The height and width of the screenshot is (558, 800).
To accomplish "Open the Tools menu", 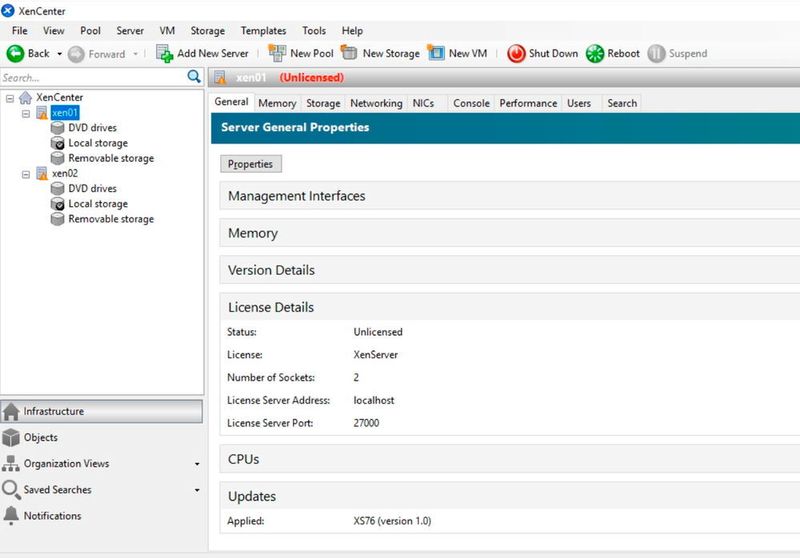I will [x=314, y=31].
